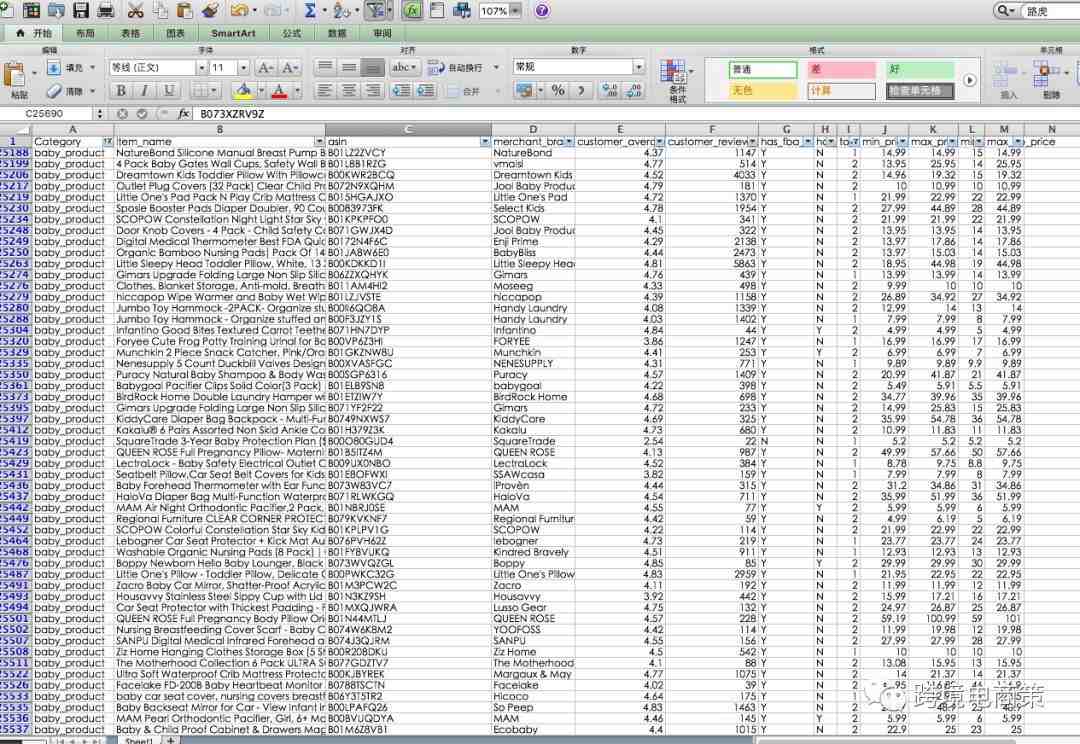Viewport: 1080px width, 744px height.
Task: Toggle Italic formatting
Action: (x=145, y=90)
